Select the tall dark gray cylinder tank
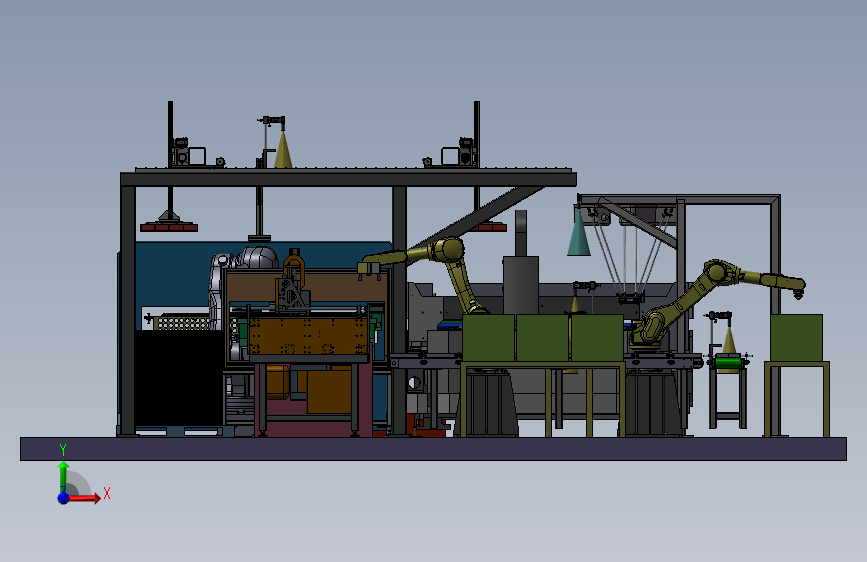 [520, 284]
